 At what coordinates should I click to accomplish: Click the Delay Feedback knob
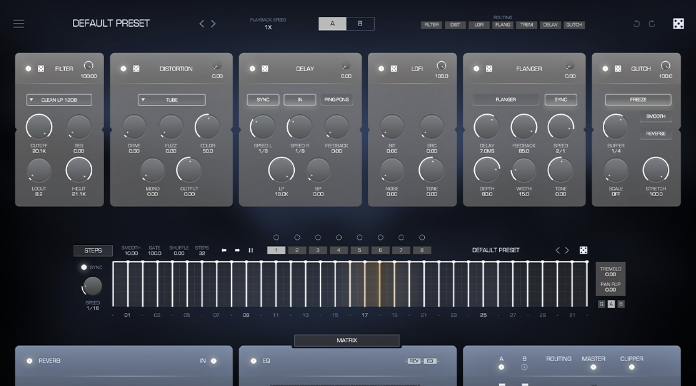(336, 127)
